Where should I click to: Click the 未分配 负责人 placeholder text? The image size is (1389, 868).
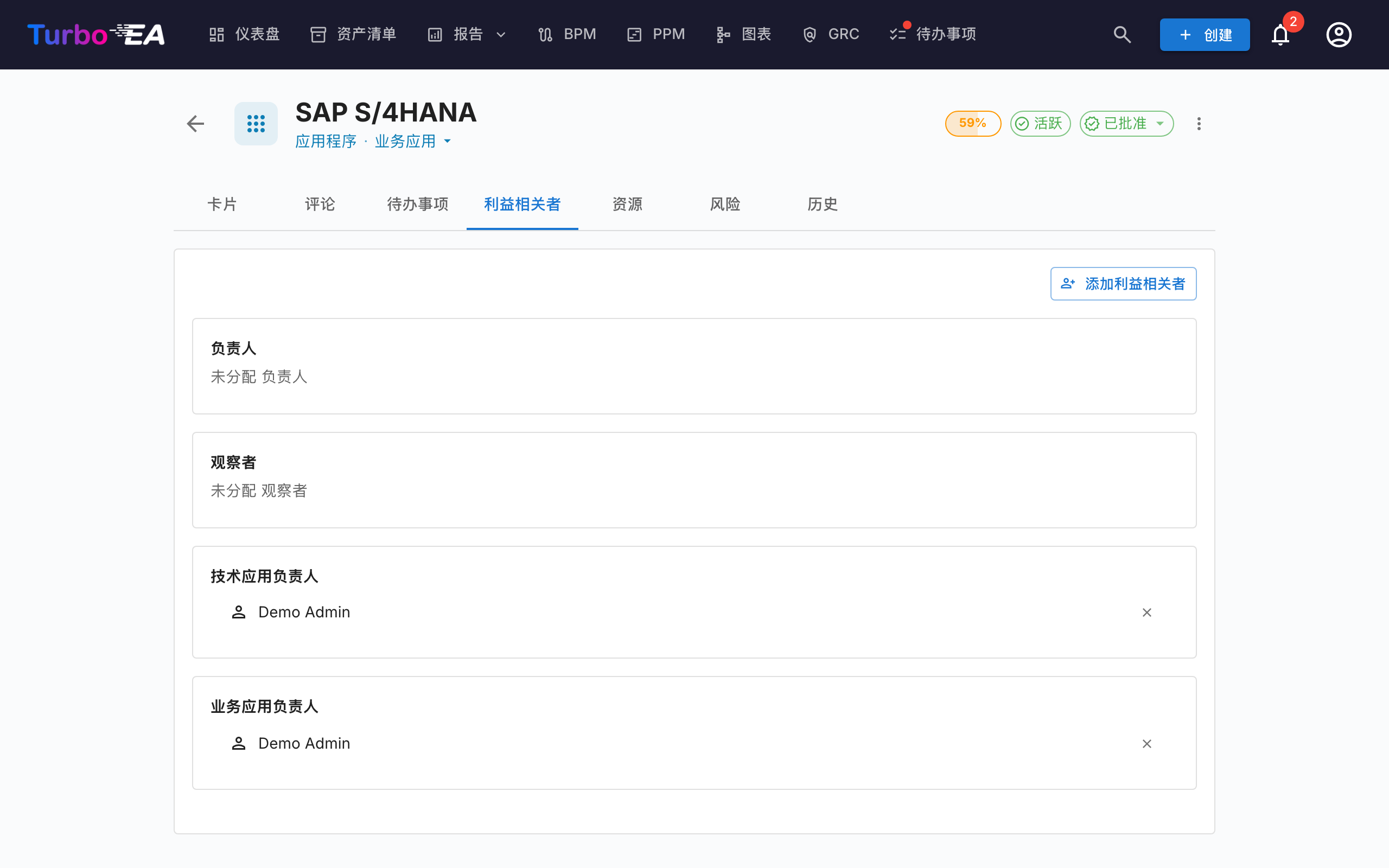click(259, 376)
